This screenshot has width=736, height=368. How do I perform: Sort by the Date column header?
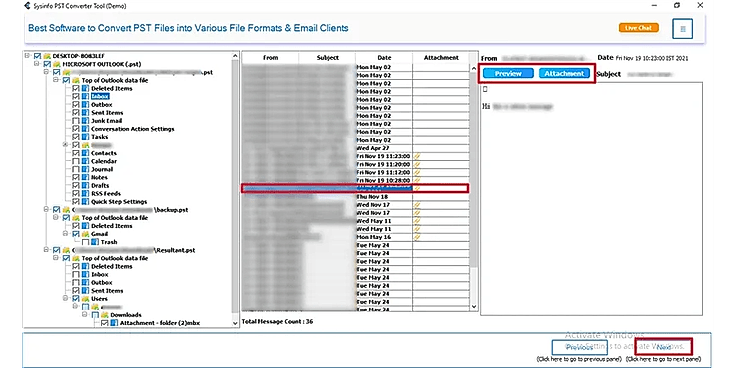[384, 57]
